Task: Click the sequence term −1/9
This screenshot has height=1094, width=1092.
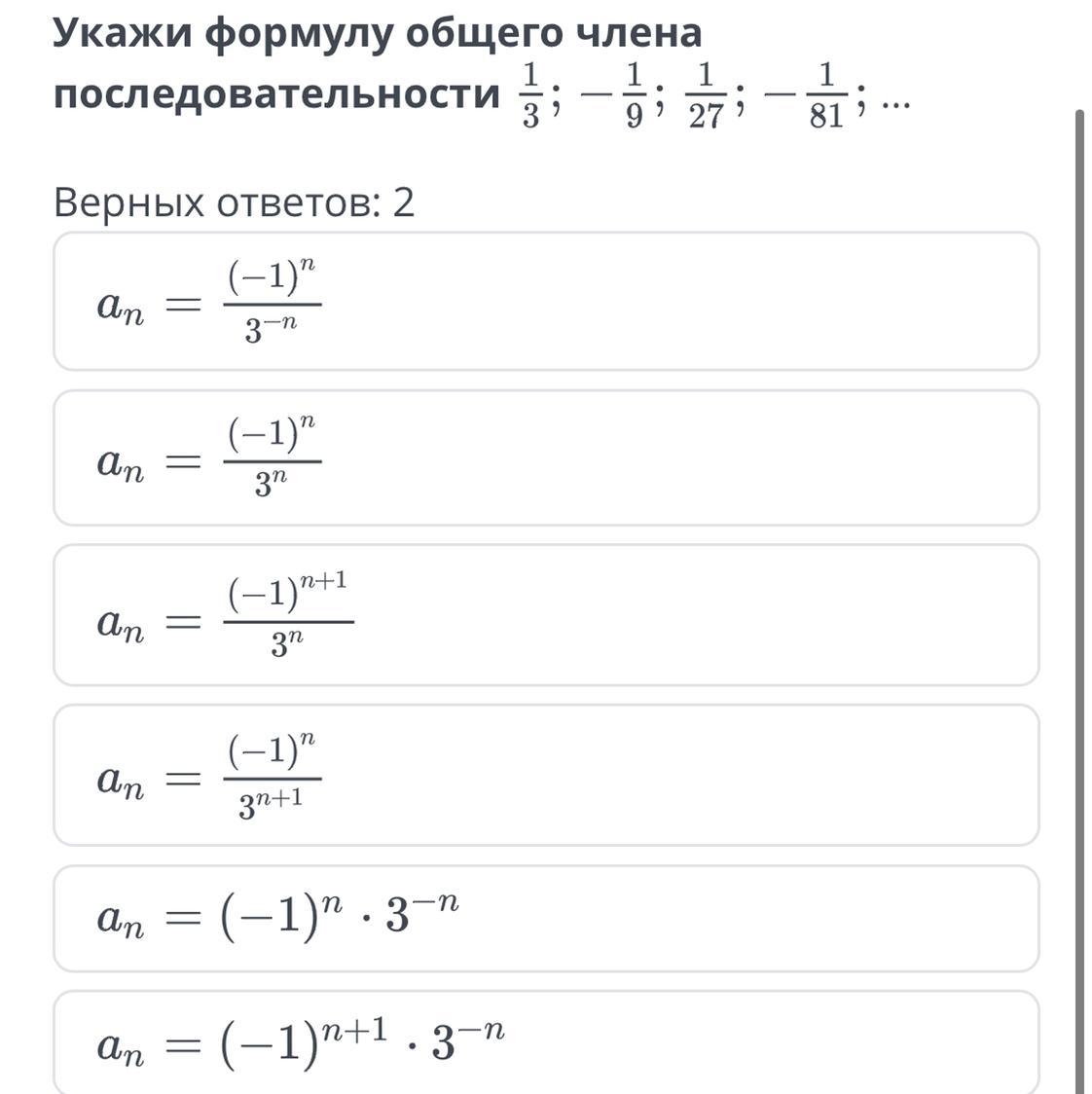Action: (x=621, y=95)
